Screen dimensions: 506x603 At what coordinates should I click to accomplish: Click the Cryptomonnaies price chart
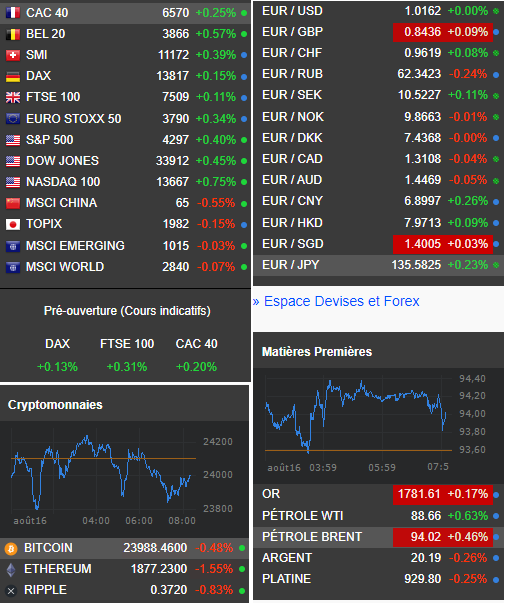click(124, 479)
